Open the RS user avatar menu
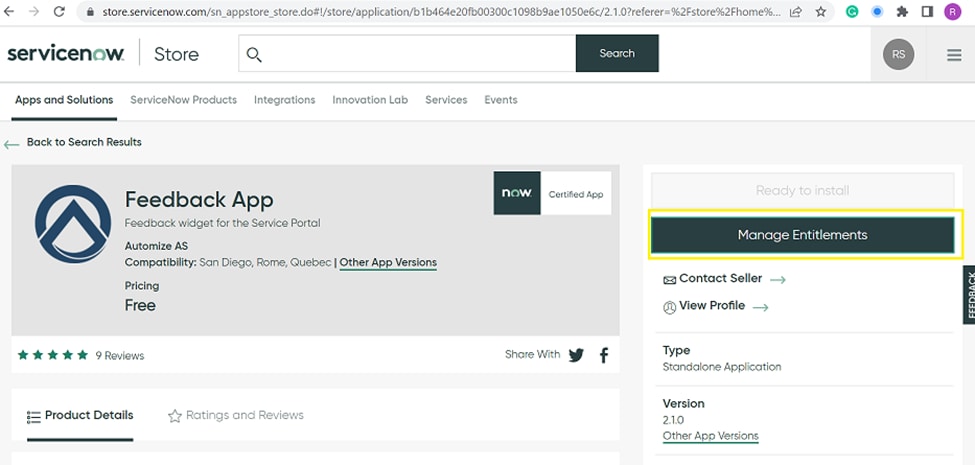This screenshot has width=975, height=465. point(898,55)
